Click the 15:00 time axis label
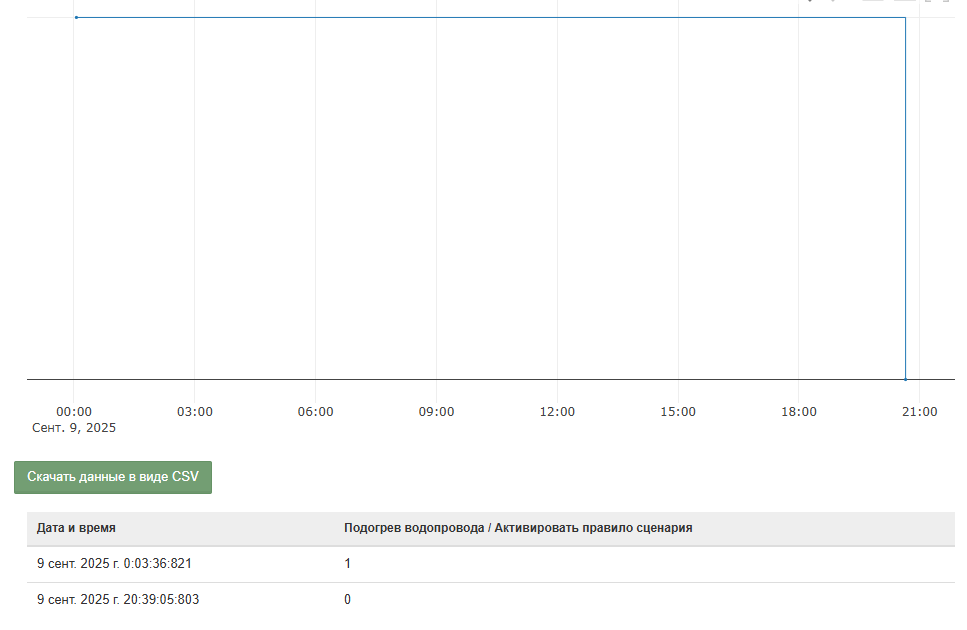 [x=678, y=412]
